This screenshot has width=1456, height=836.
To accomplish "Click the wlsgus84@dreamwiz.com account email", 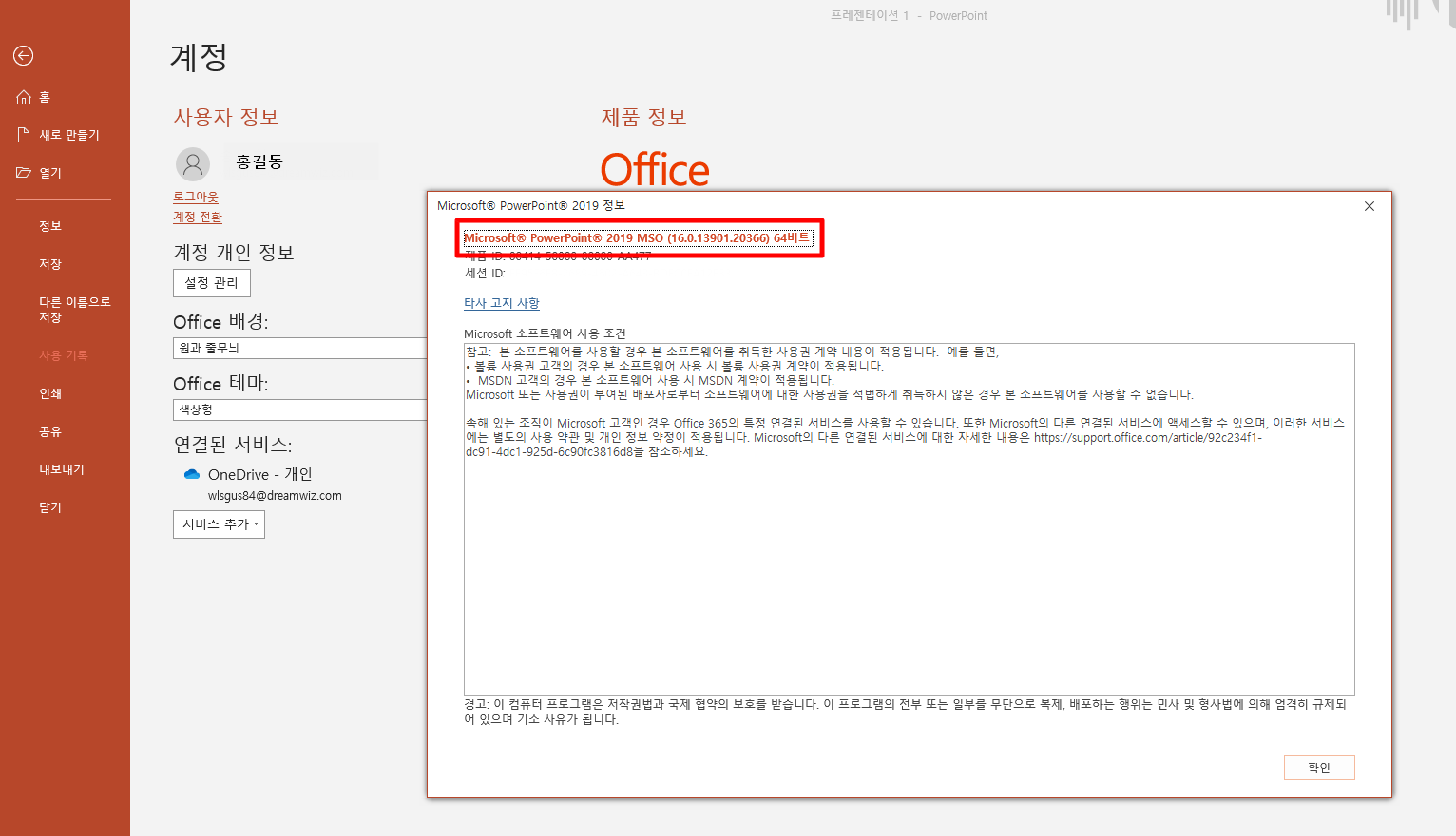I will click(x=275, y=496).
